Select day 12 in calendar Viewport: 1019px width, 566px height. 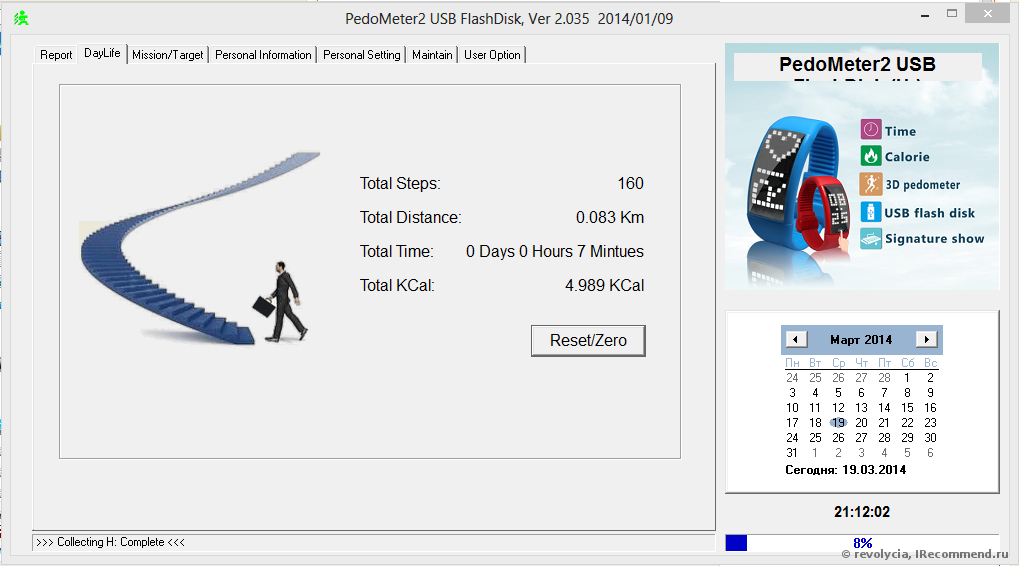pos(838,407)
